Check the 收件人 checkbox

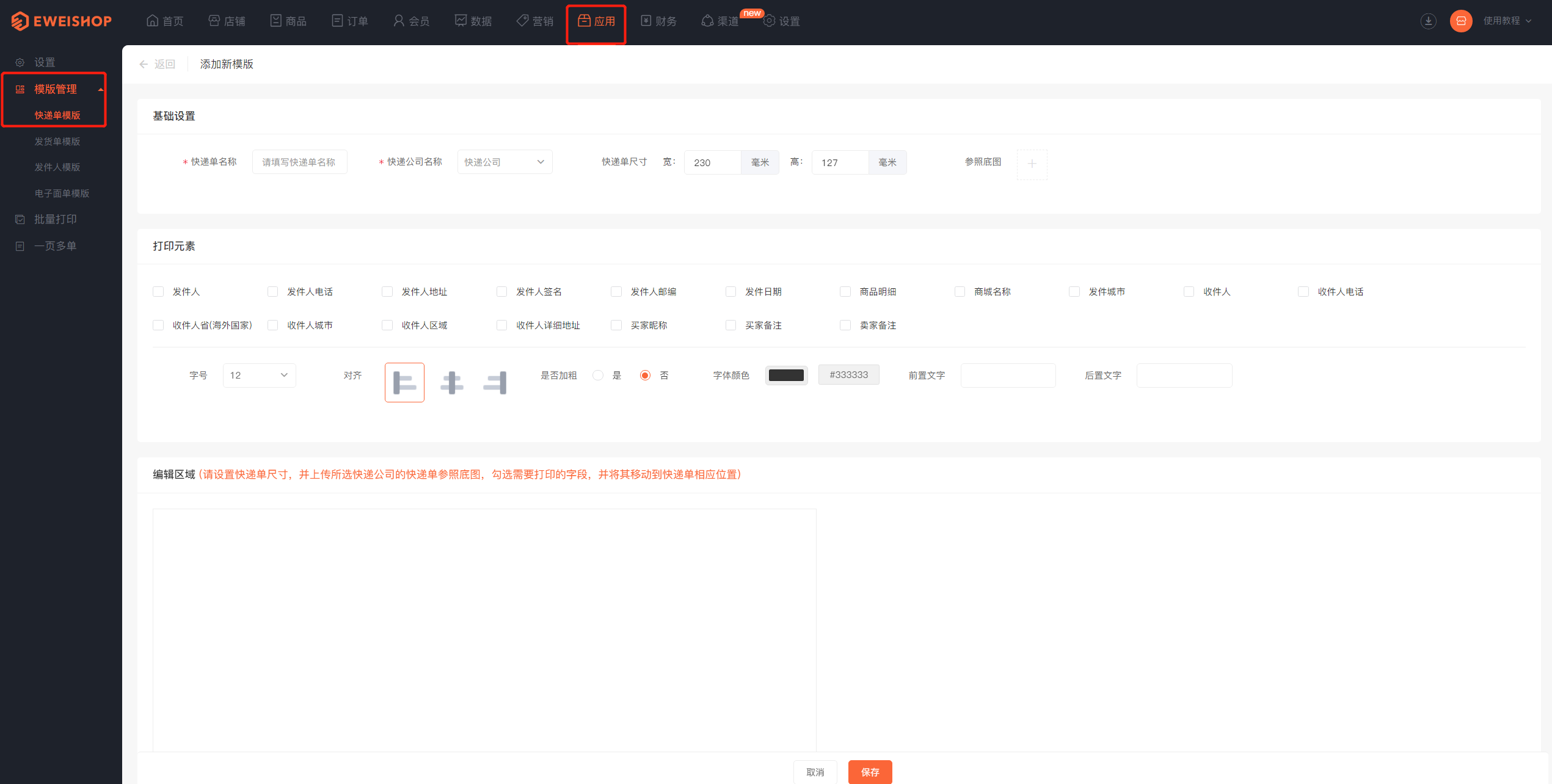(x=1189, y=291)
